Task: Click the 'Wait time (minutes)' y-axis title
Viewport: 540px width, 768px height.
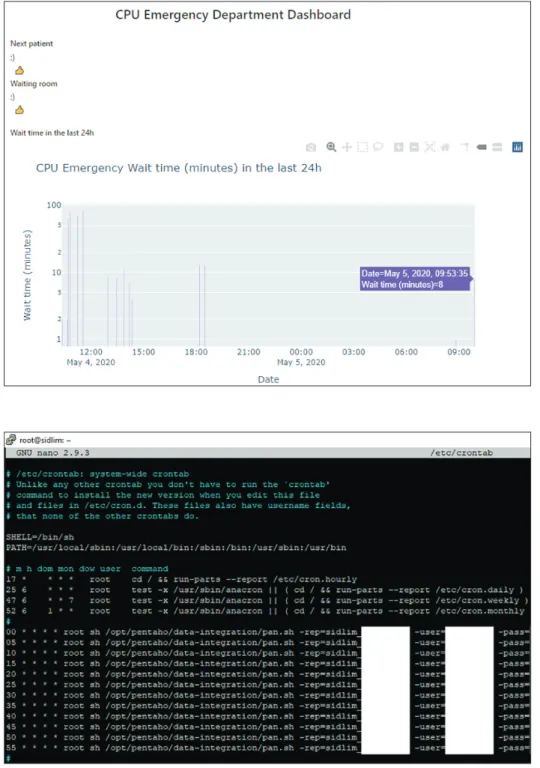Action: (27, 275)
